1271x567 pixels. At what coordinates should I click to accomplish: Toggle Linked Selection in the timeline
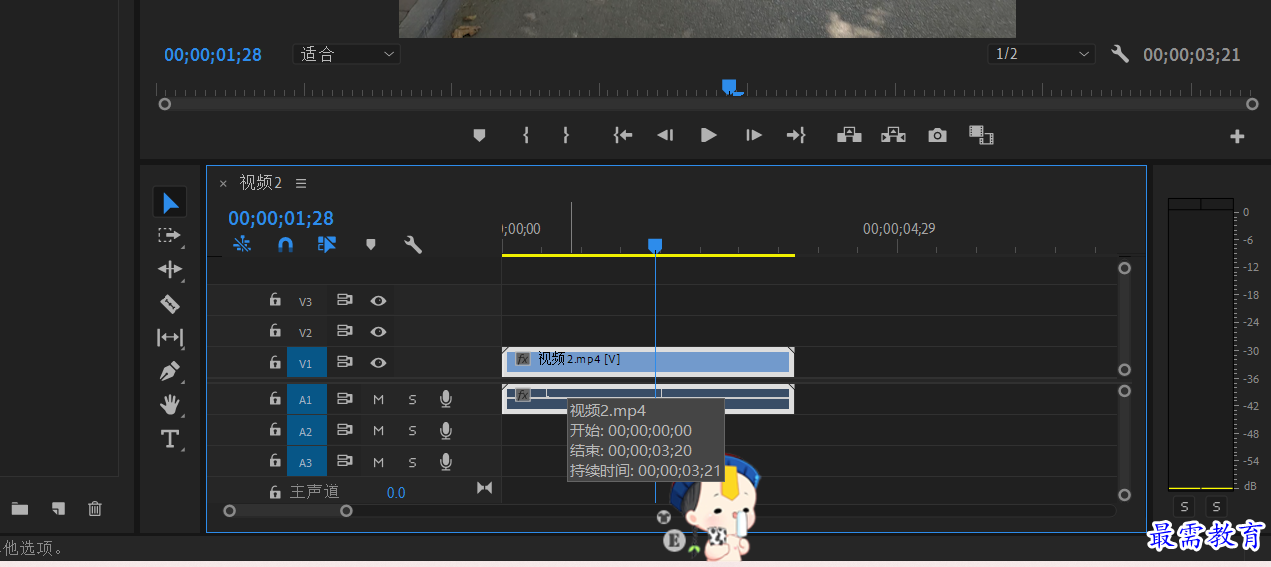[327, 244]
